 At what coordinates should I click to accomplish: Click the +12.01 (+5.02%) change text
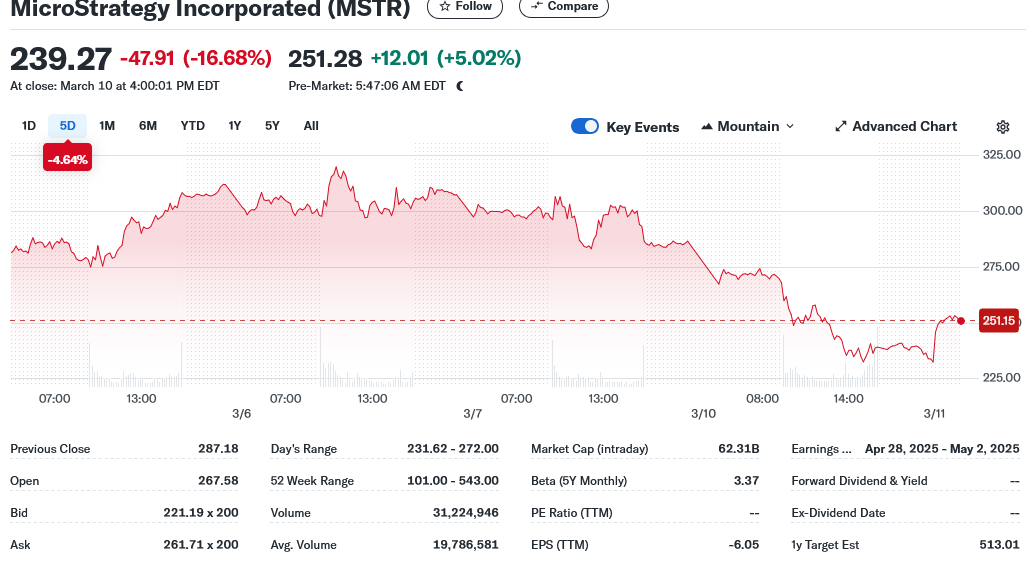pos(446,59)
